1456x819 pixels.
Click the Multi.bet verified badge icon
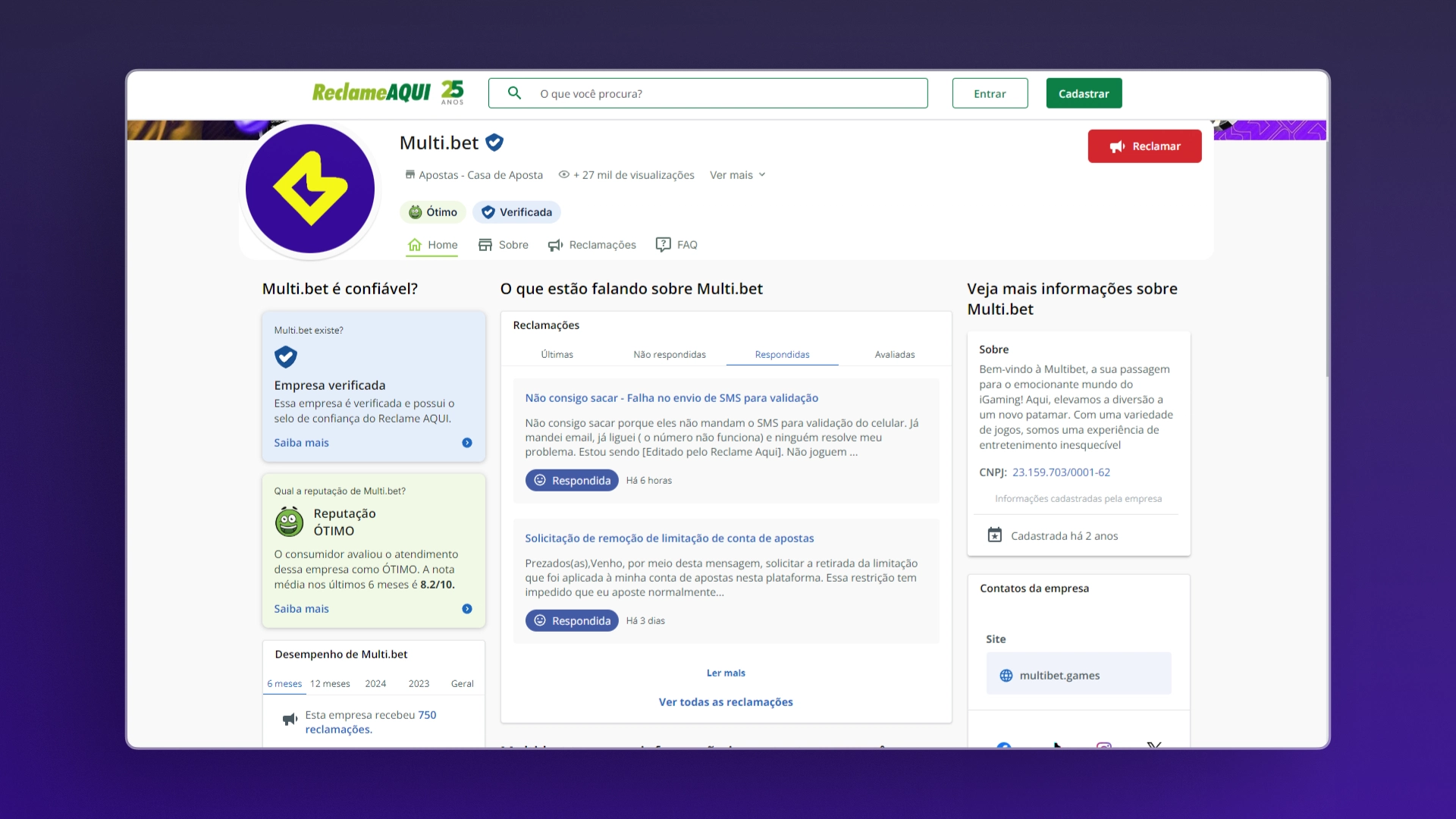494,143
